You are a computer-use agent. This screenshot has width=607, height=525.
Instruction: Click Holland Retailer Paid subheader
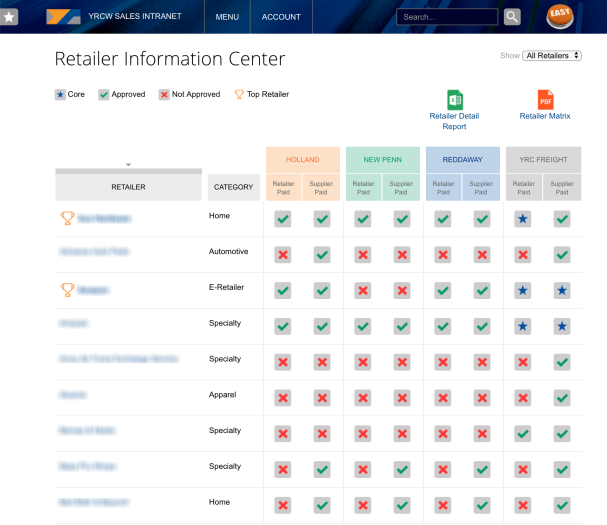point(283,188)
